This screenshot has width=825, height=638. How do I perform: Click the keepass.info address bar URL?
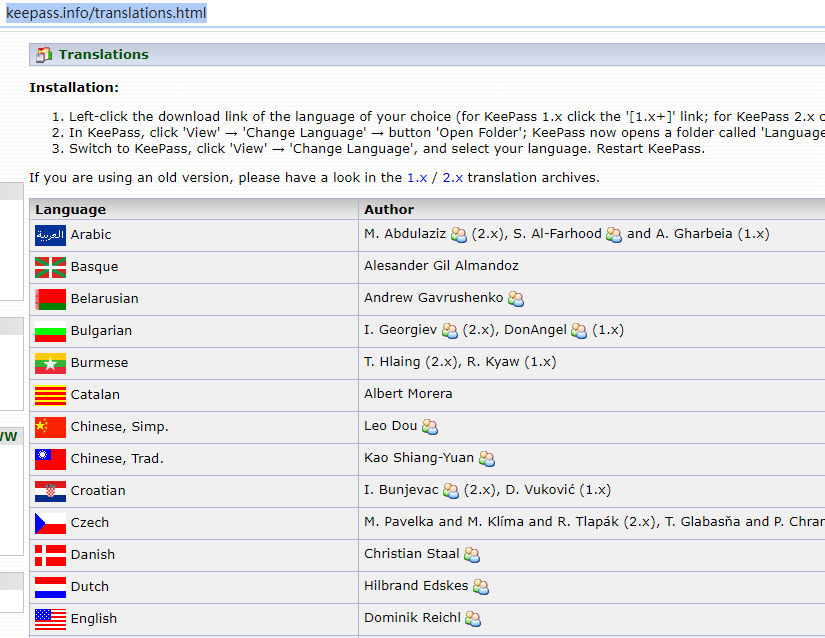pos(106,13)
